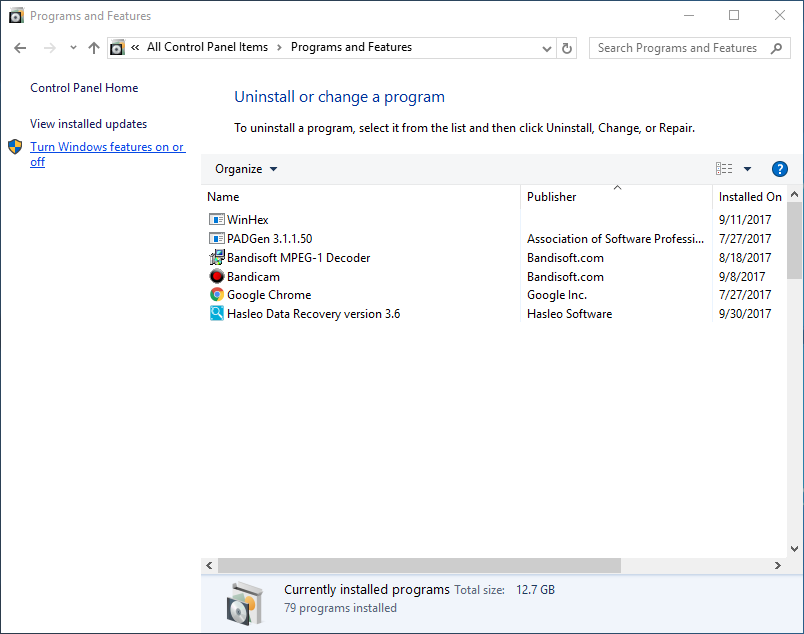Viewport: 804px width, 634px height.
Task: Click the Bandicam red record icon
Action: pyautogui.click(x=216, y=276)
